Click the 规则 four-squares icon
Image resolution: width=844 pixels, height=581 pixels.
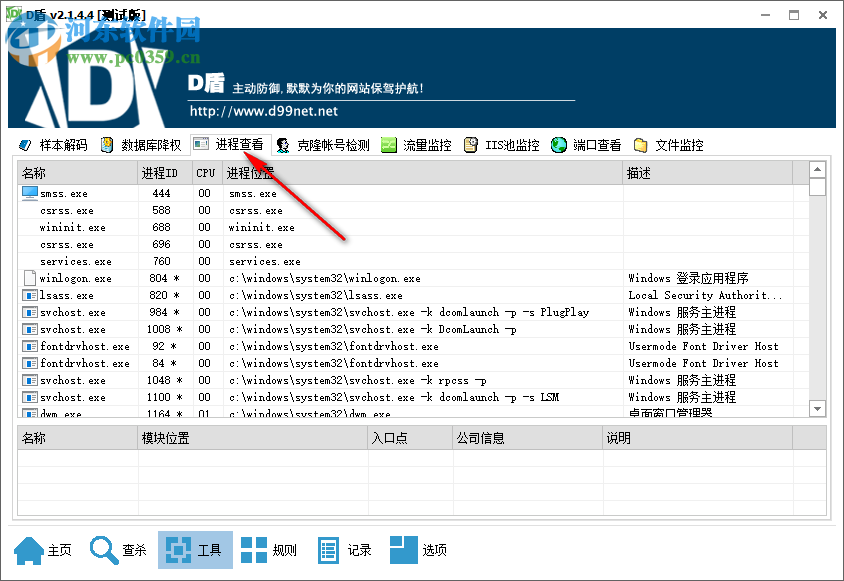tap(254, 550)
